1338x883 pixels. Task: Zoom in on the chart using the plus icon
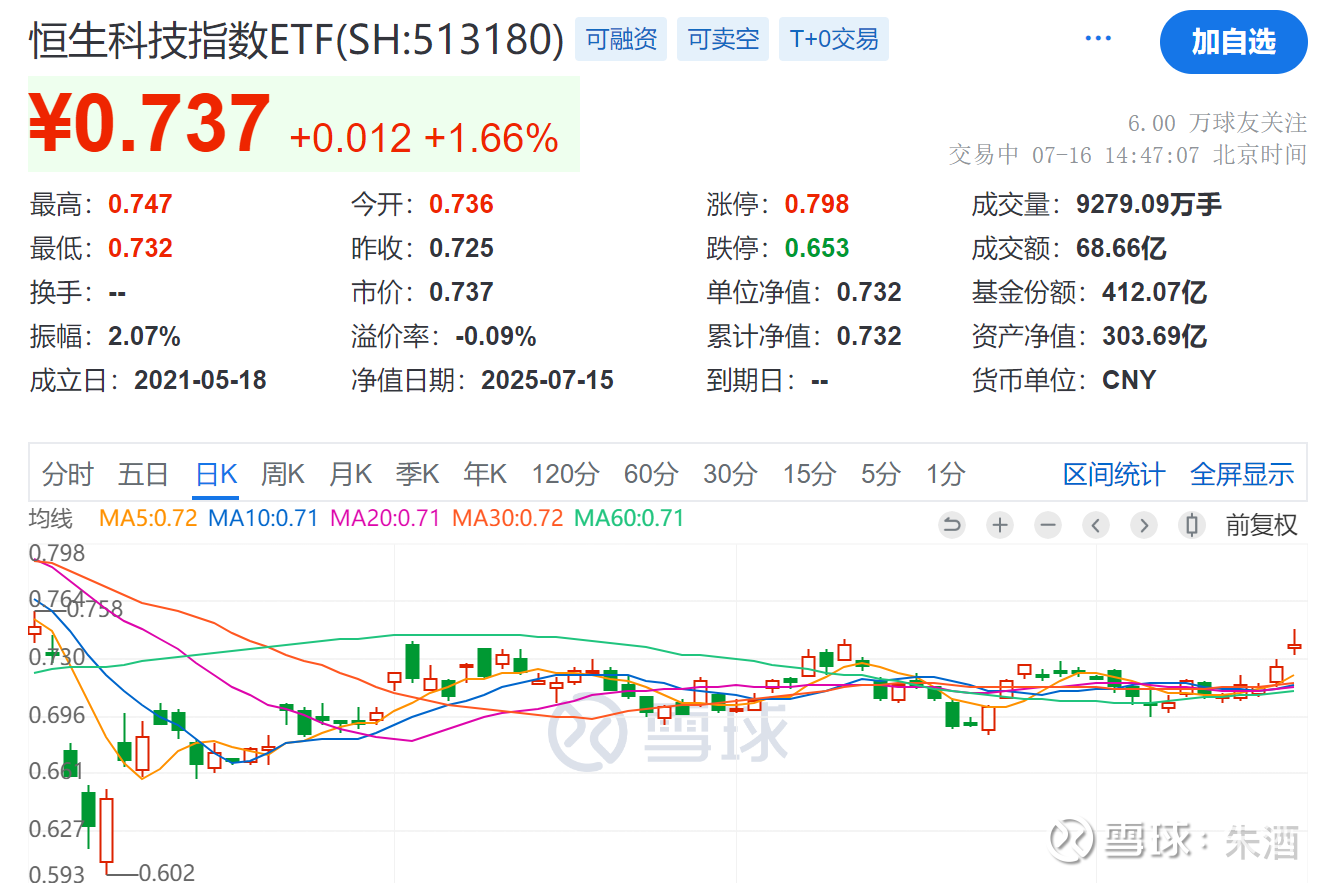coord(999,524)
